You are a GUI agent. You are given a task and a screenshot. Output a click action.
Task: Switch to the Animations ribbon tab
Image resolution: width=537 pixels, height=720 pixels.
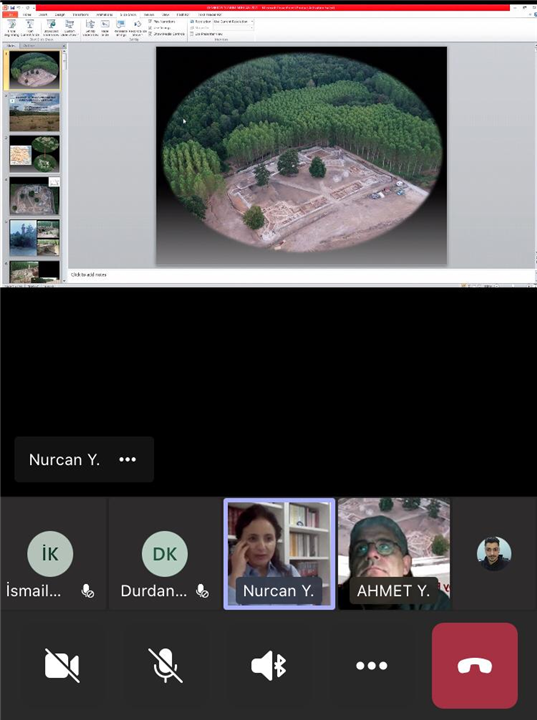point(104,15)
